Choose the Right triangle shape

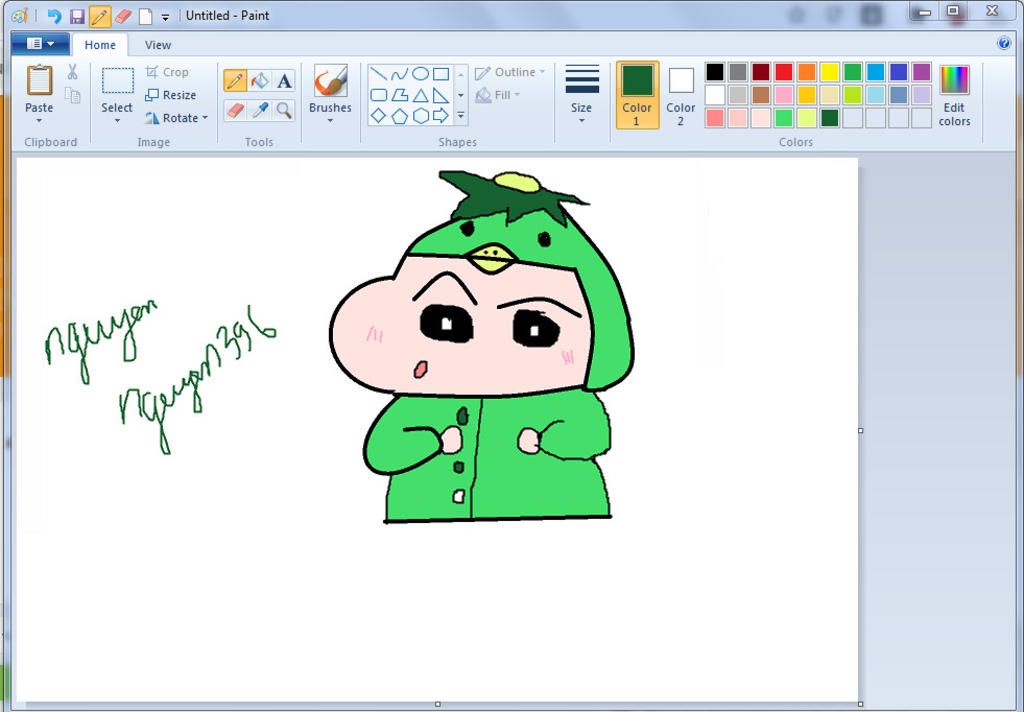(x=441, y=95)
